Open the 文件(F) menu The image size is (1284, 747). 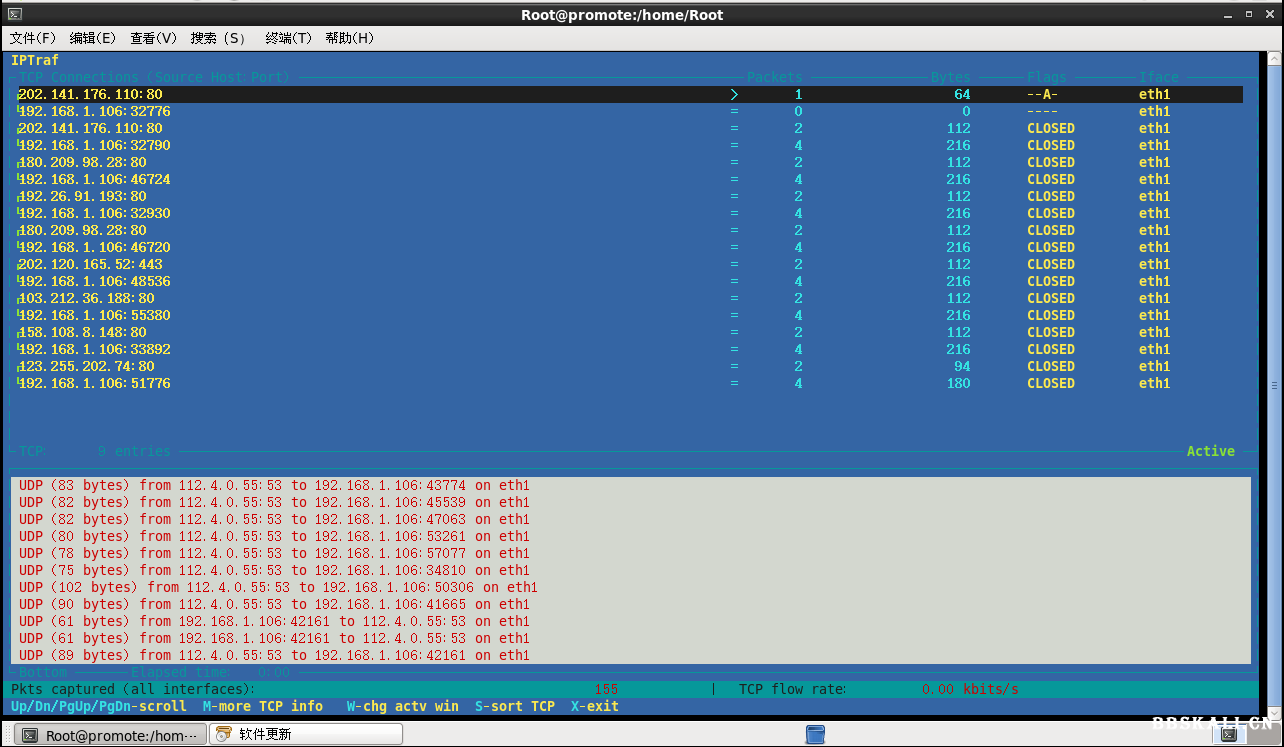(x=33, y=38)
